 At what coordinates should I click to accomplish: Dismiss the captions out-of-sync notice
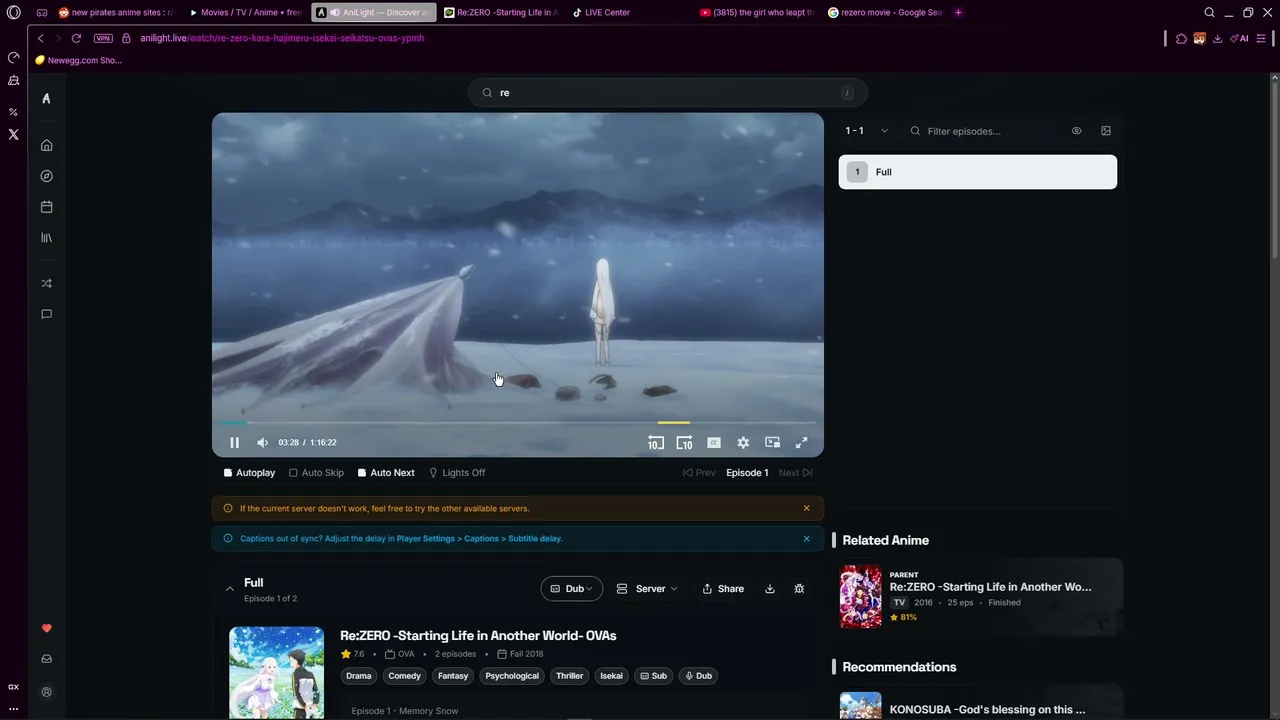coord(806,538)
